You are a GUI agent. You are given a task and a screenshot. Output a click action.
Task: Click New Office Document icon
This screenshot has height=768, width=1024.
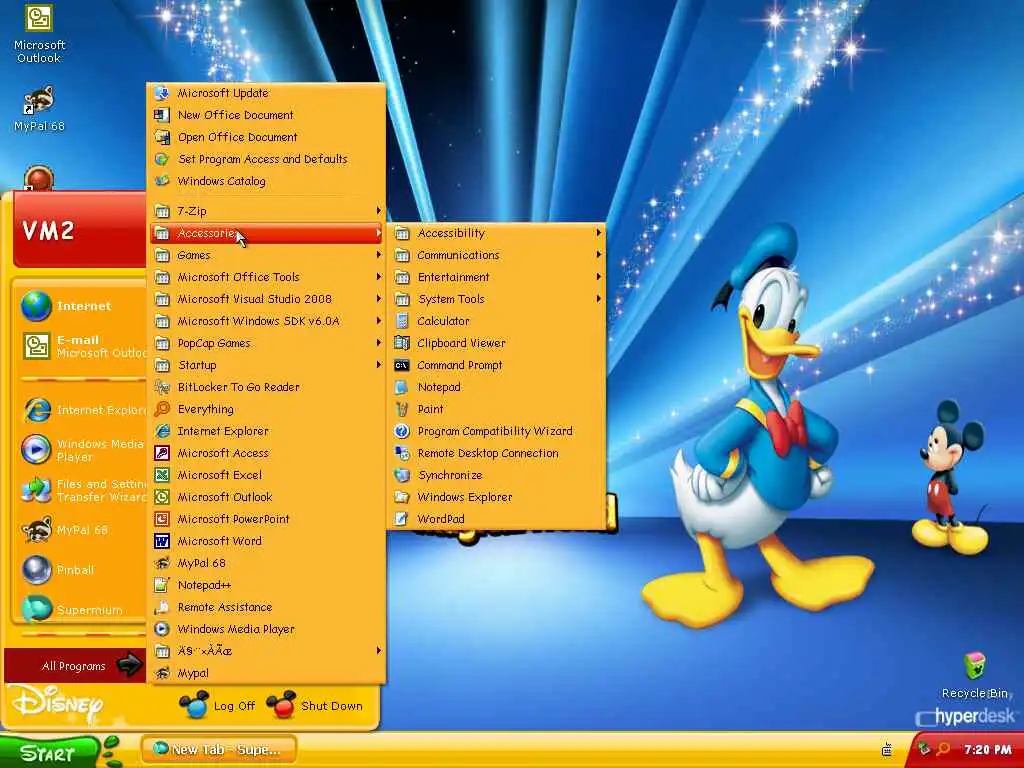161,115
